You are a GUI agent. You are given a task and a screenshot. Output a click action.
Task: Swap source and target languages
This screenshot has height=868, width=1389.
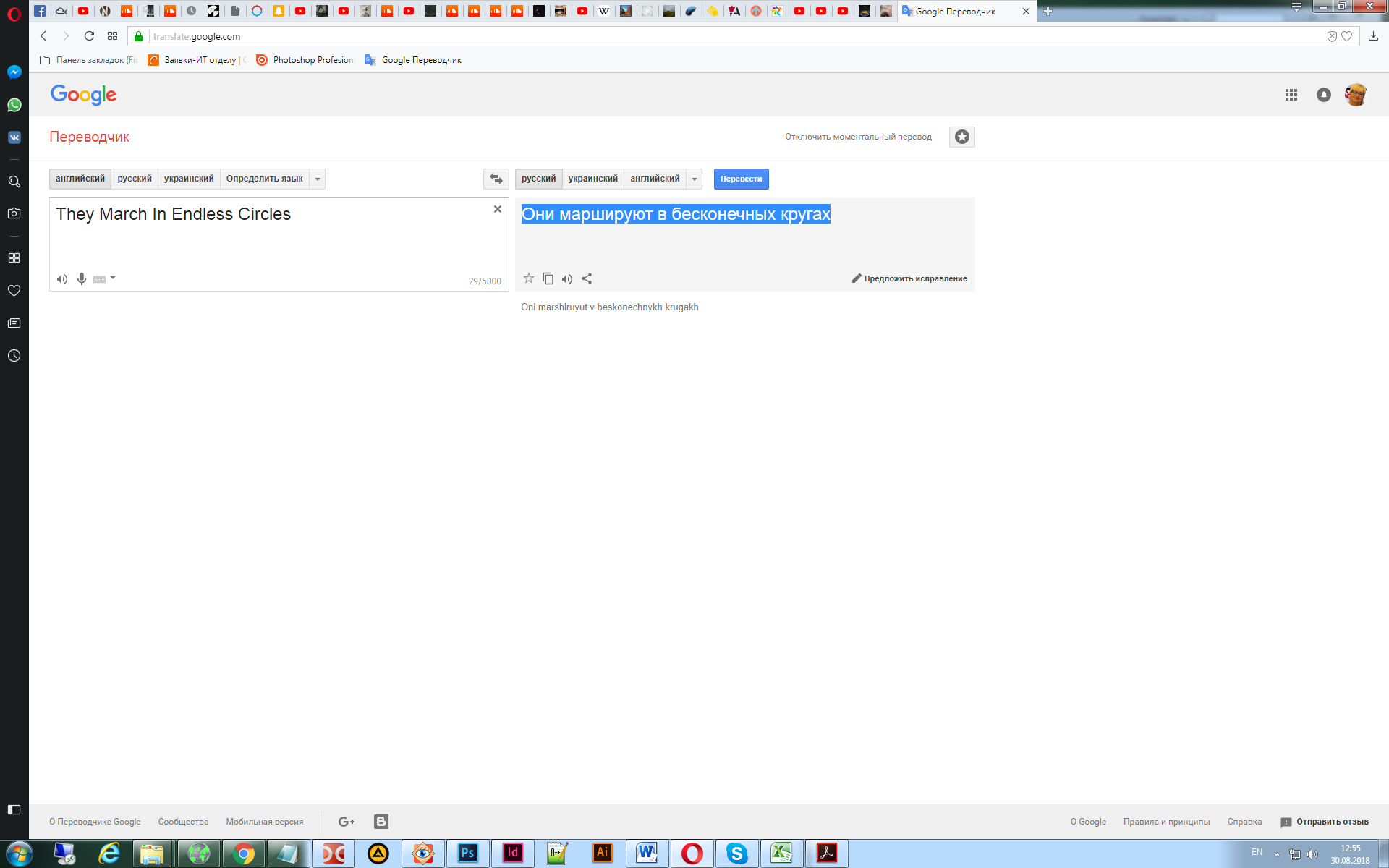496,179
